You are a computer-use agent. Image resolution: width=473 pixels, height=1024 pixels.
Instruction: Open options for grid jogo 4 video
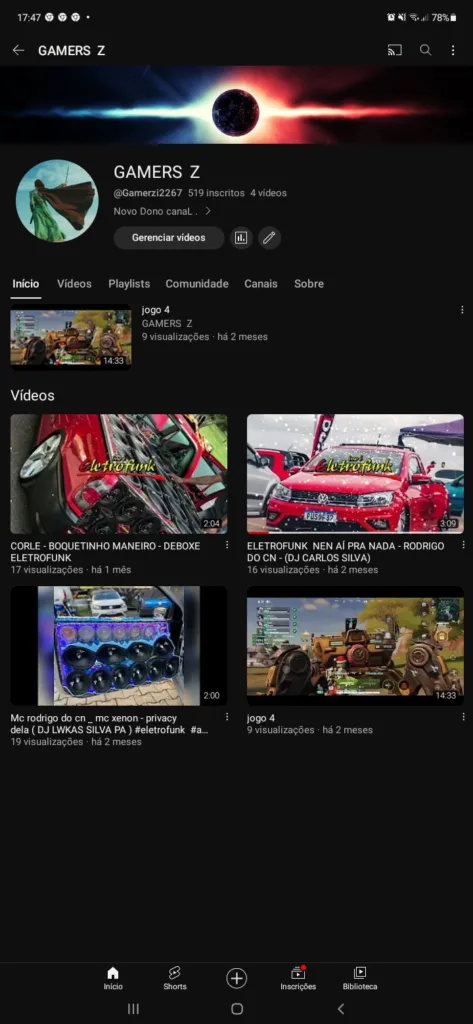463,717
